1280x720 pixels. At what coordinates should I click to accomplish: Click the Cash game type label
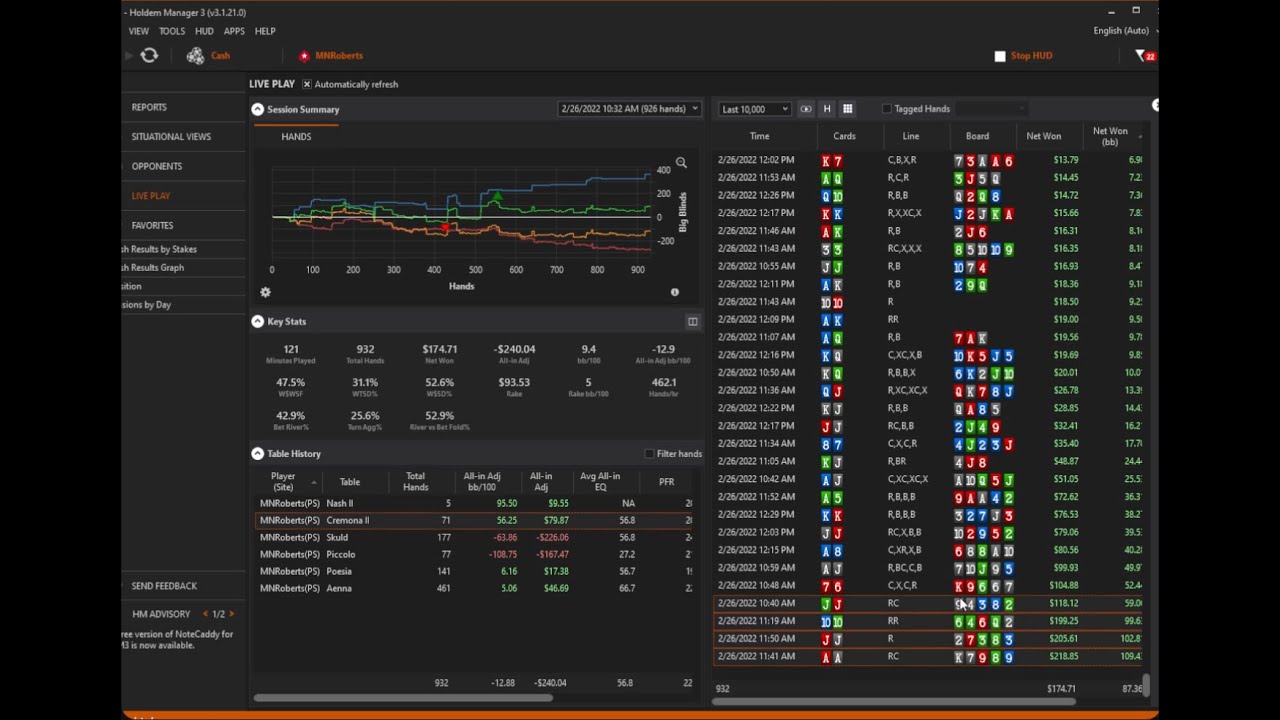[220, 56]
